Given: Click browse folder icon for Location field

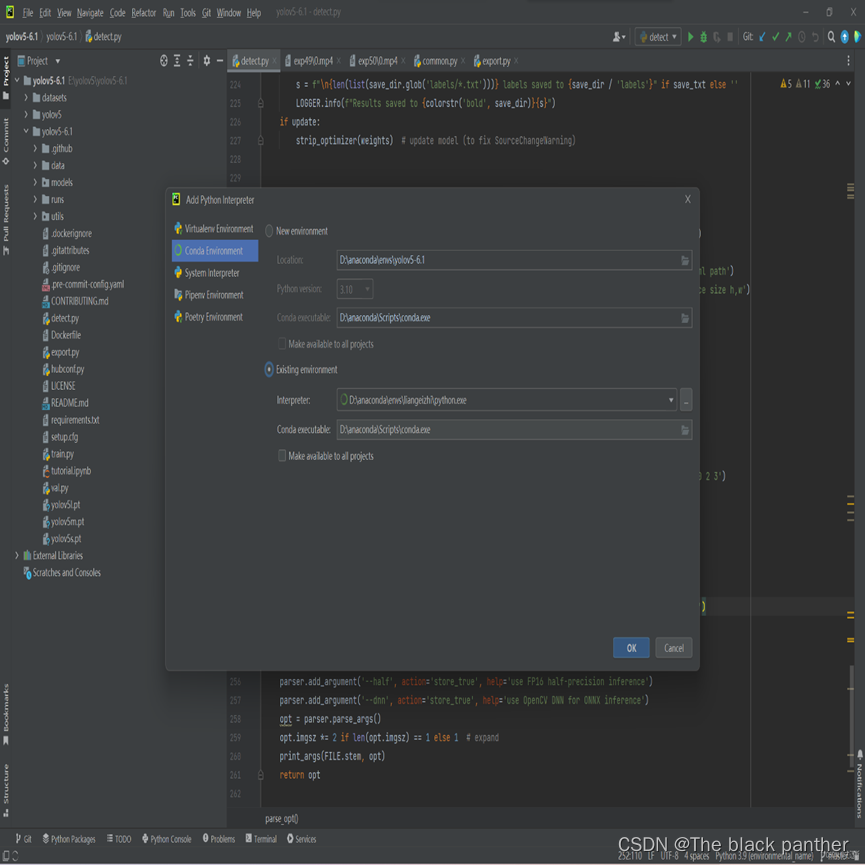Looking at the screenshot, I should 685,260.
